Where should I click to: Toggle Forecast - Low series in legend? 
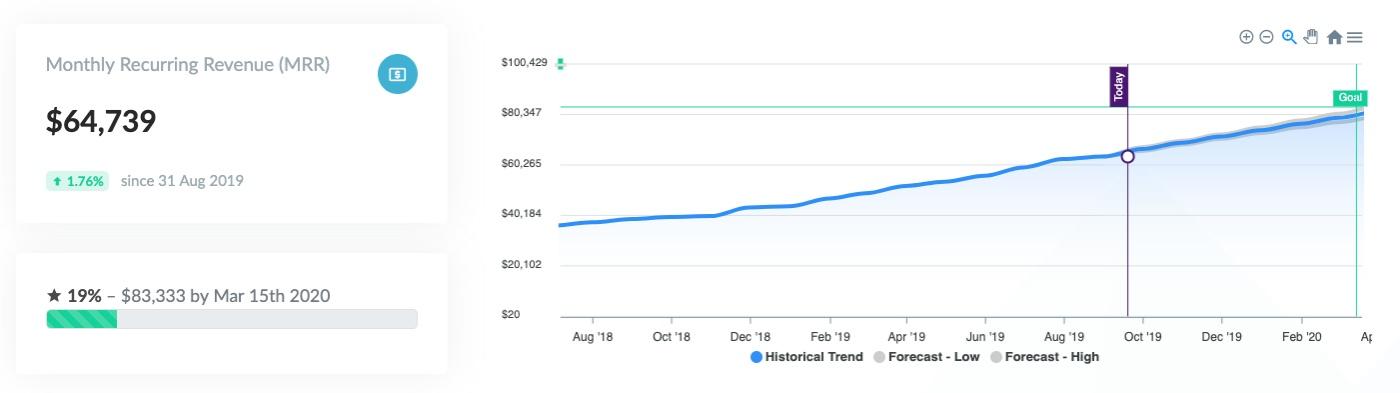click(x=926, y=357)
